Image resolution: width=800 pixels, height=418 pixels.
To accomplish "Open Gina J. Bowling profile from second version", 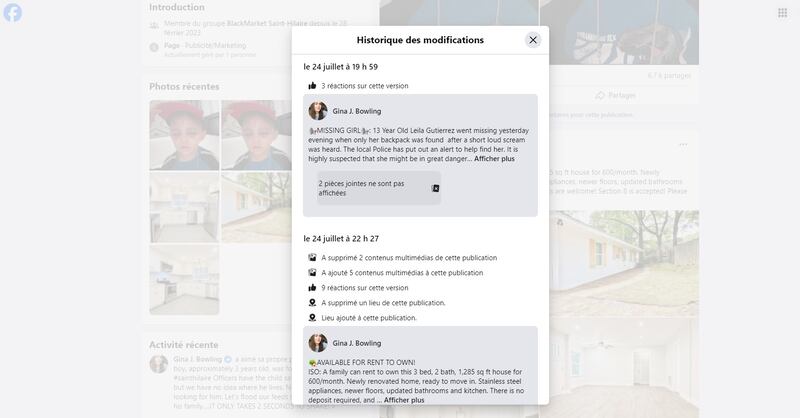I will (x=356, y=343).
